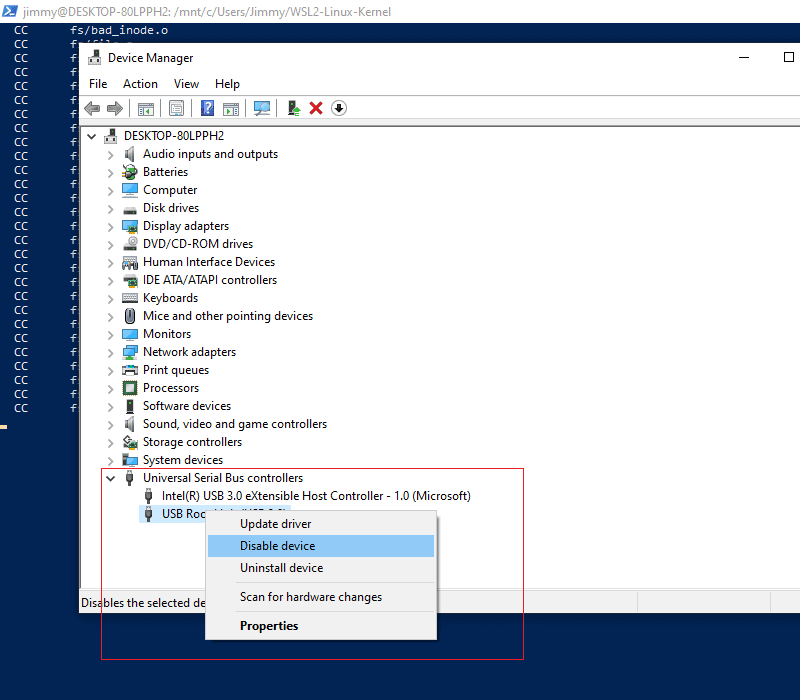This screenshot has width=800, height=700.
Task: Click the Universal Serial Bus controllers plug icon
Action: click(x=129, y=478)
